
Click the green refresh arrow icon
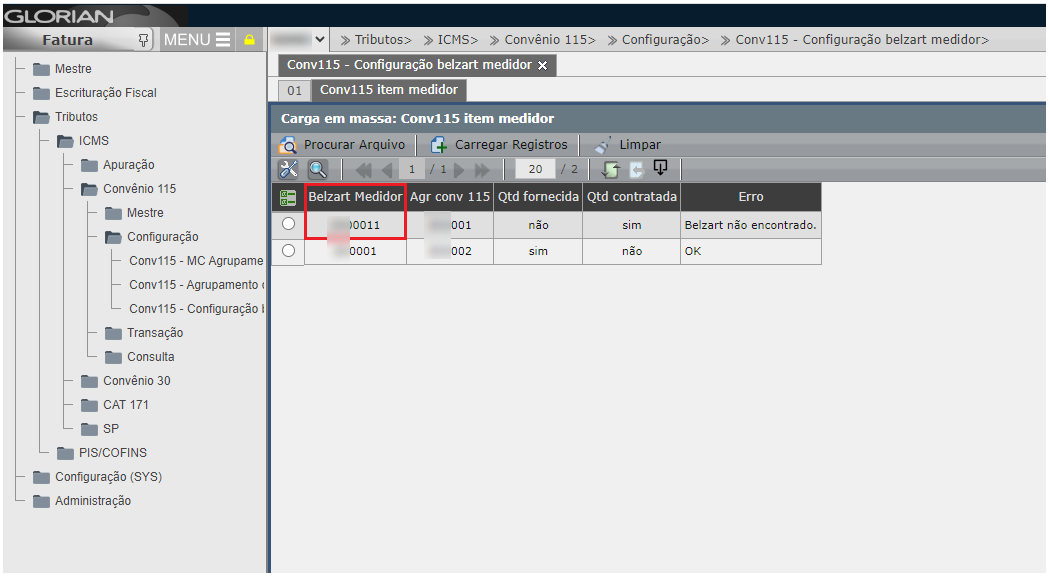tap(611, 170)
